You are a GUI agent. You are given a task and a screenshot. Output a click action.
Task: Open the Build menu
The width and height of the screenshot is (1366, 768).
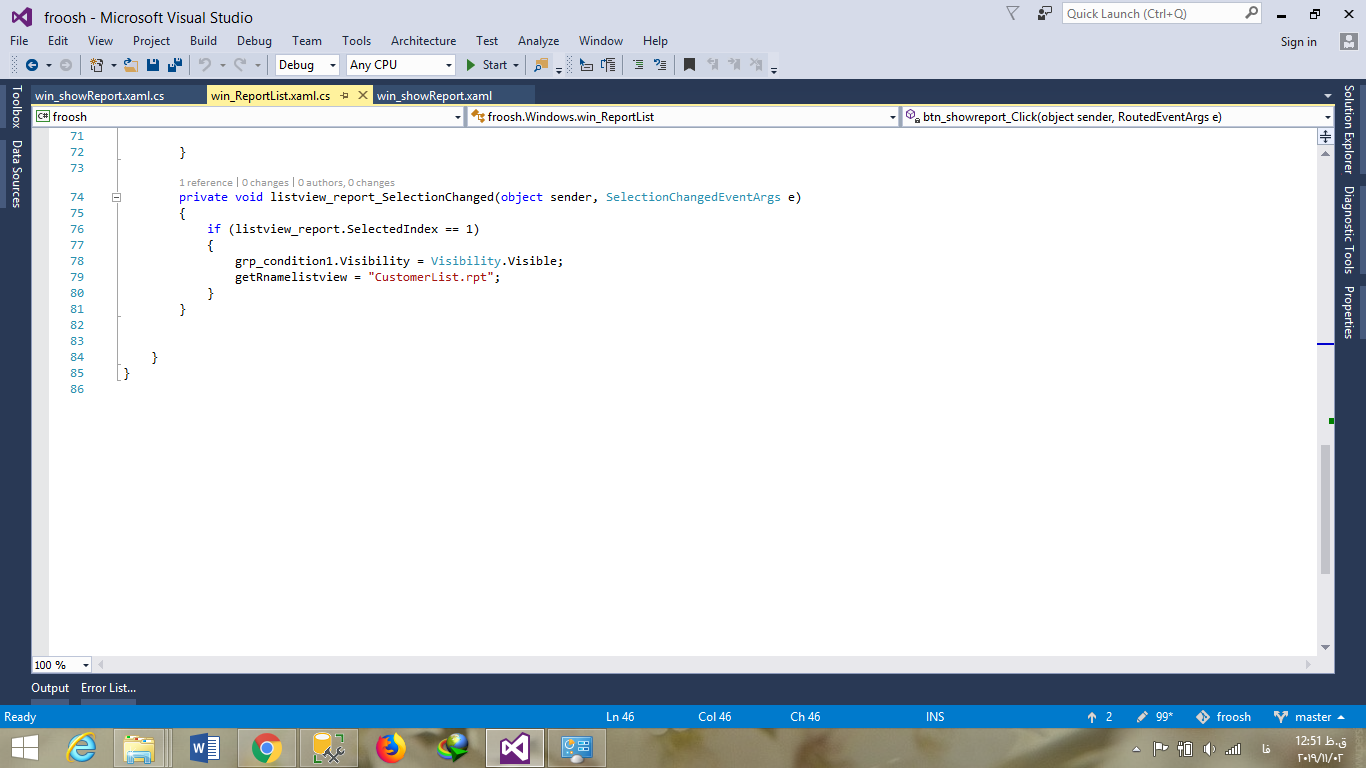coord(203,41)
